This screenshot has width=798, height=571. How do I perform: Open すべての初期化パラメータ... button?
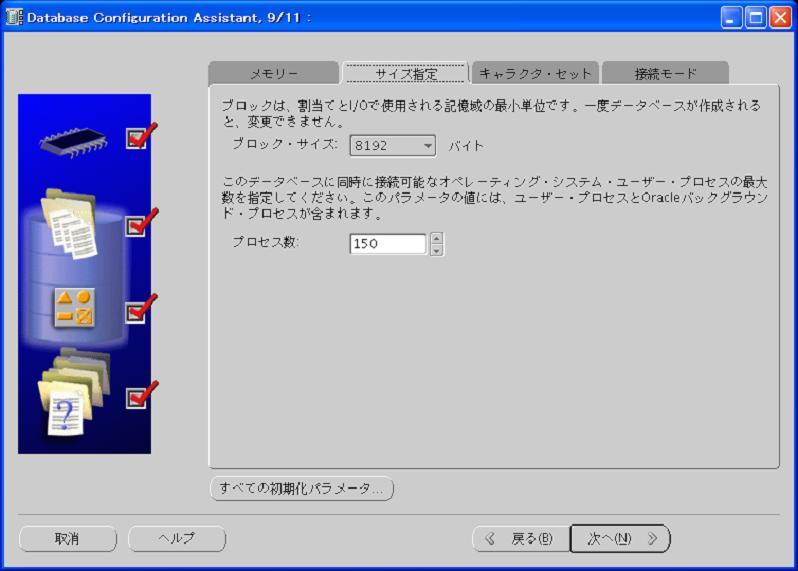pos(302,488)
